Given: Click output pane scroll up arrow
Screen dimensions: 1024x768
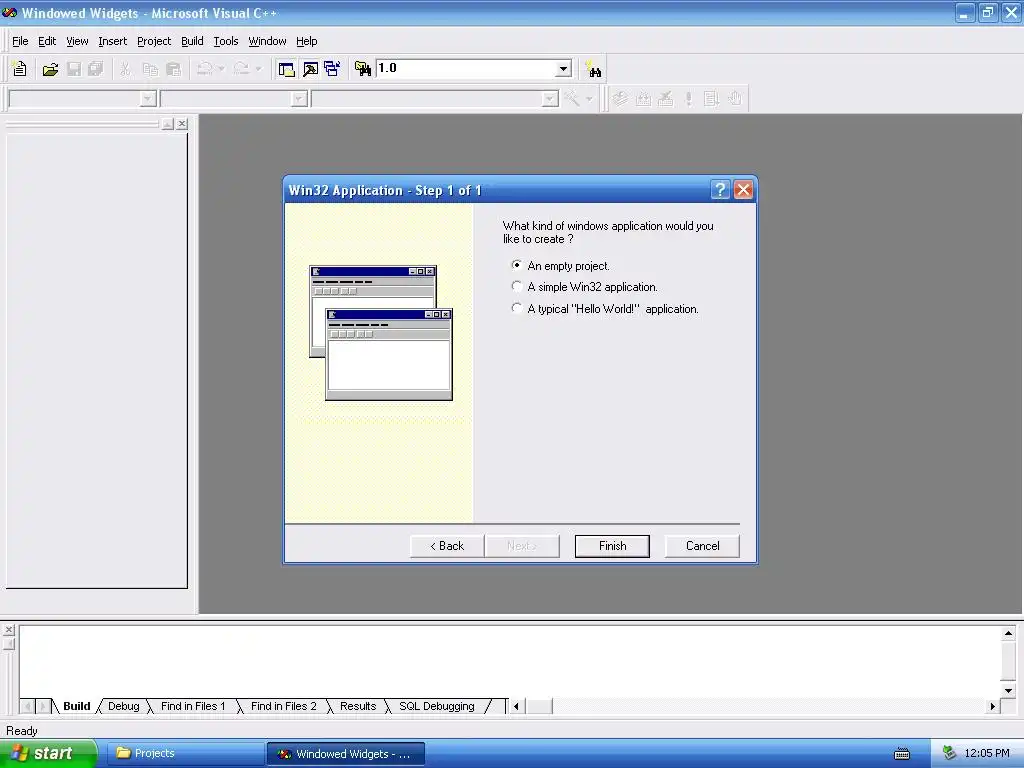Looking at the screenshot, I should (x=1008, y=633).
